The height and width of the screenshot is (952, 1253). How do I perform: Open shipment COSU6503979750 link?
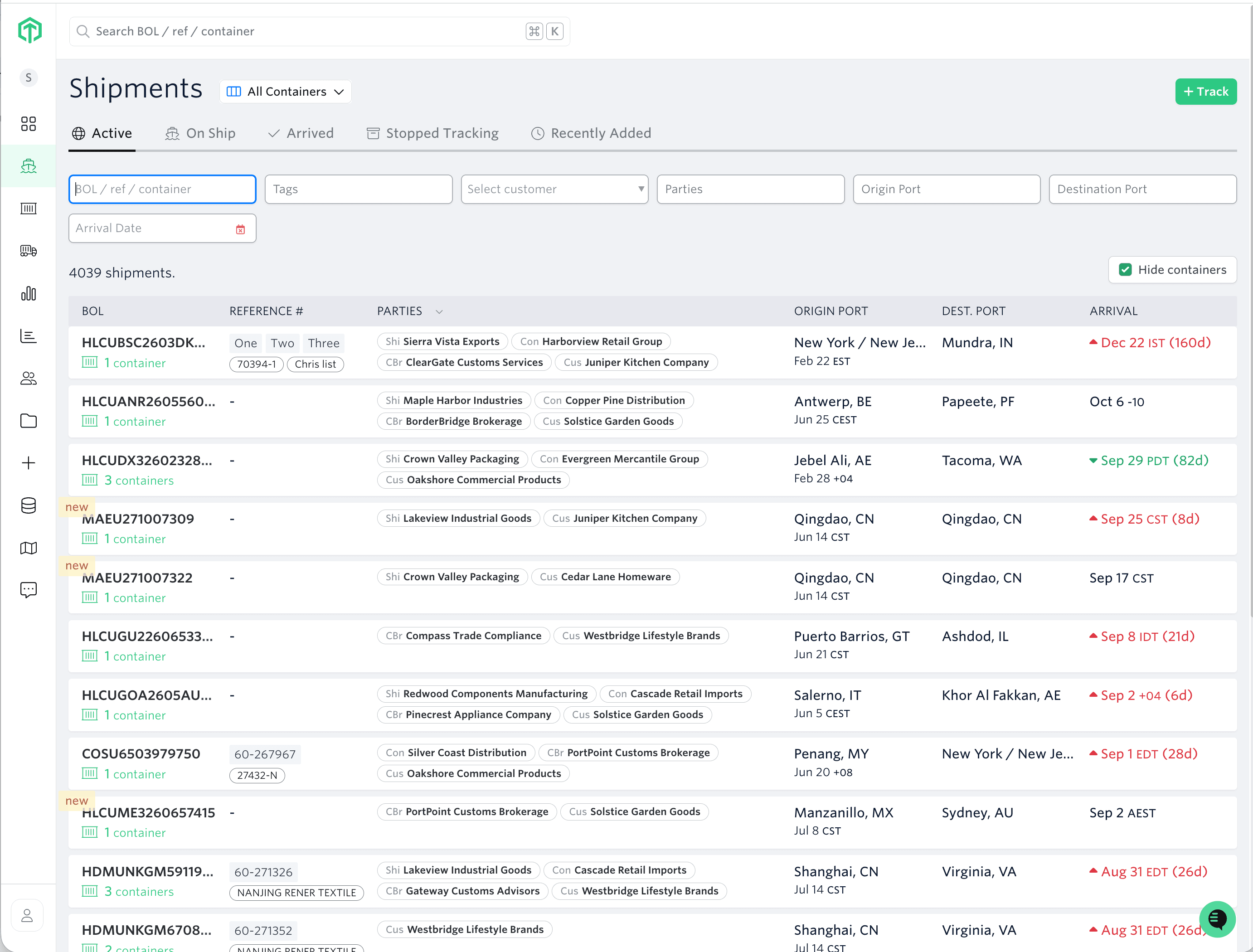coord(141,753)
